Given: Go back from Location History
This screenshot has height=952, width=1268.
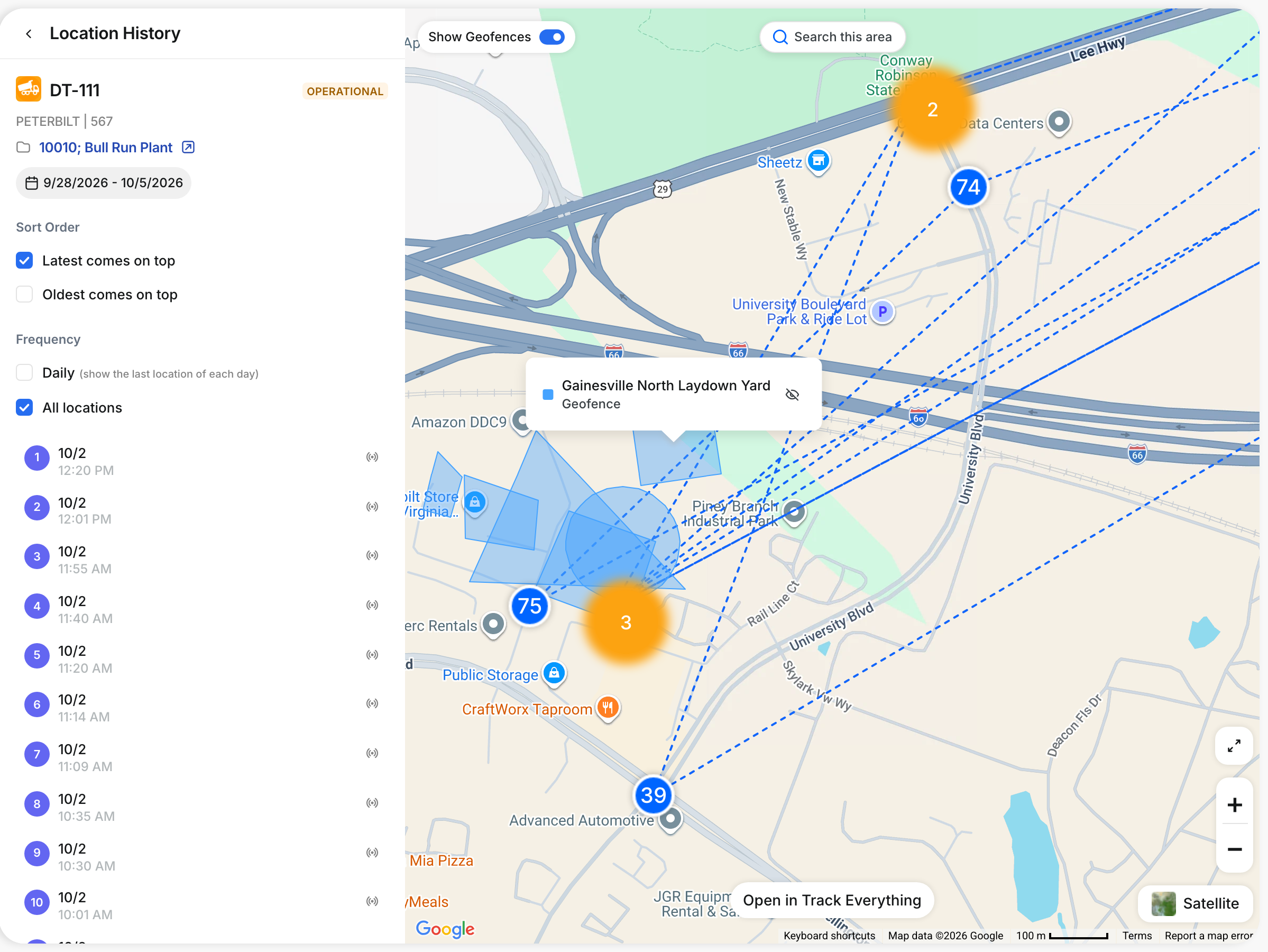Looking at the screenshot, I should tap(29, 34).
